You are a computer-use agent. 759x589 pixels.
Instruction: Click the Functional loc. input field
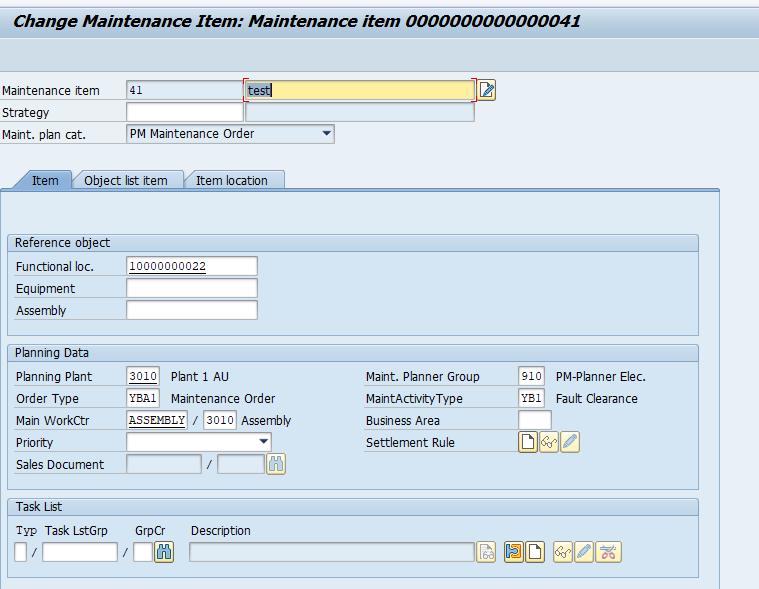tap(192, 266)
